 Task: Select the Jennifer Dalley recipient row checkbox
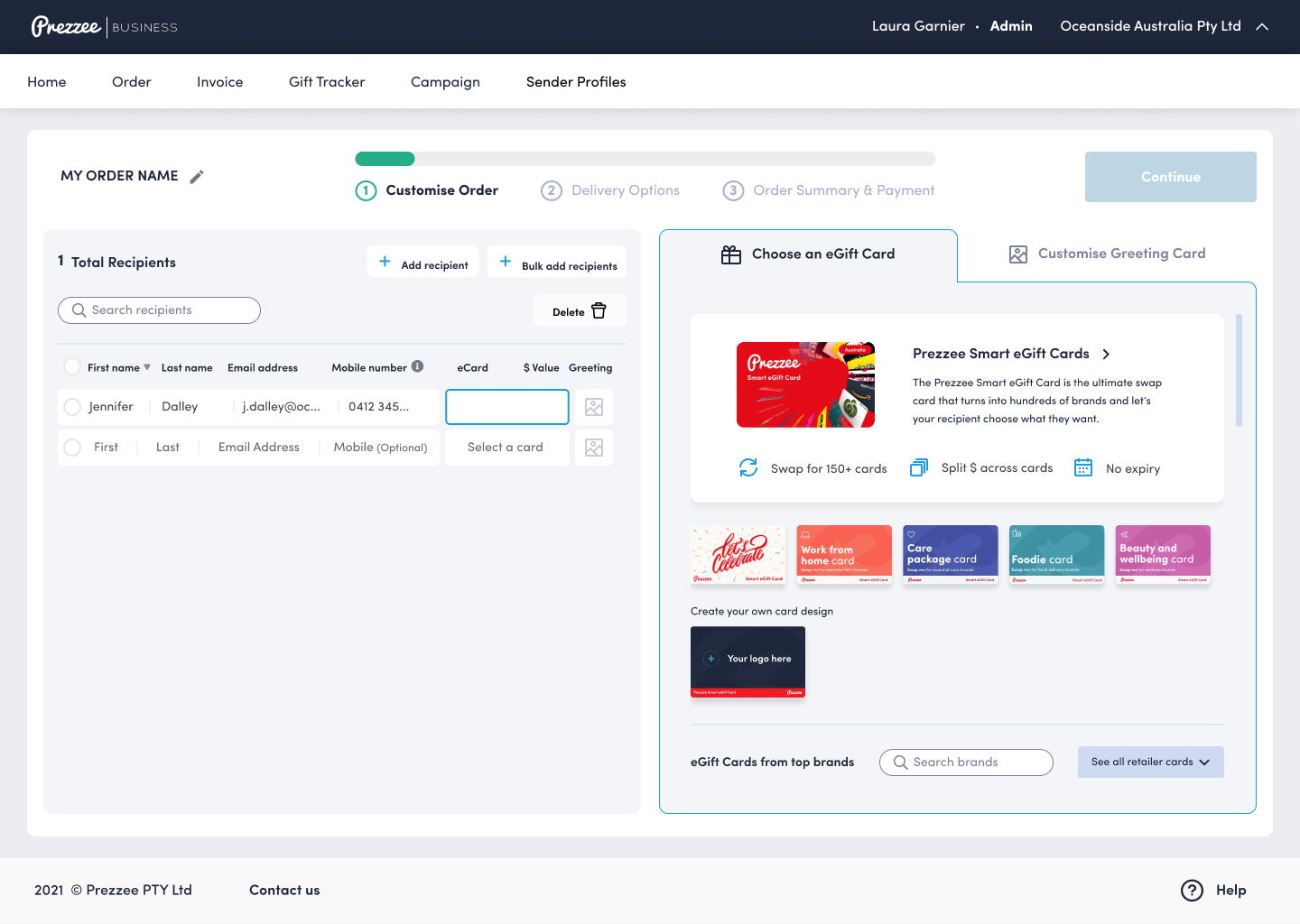click(73, 407)
